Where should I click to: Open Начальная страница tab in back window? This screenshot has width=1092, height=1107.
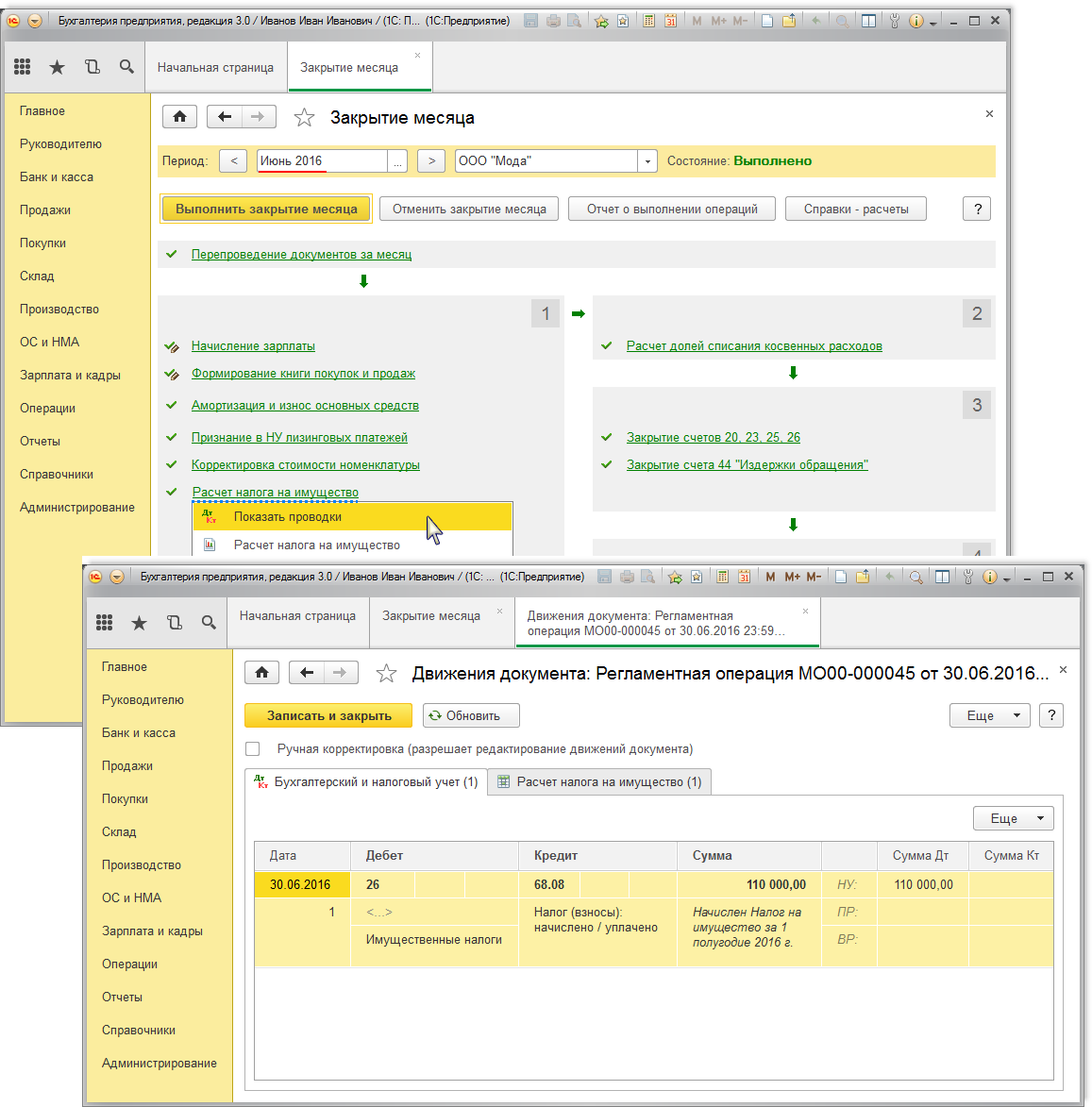pyautogui.click(x=215, y=67)
